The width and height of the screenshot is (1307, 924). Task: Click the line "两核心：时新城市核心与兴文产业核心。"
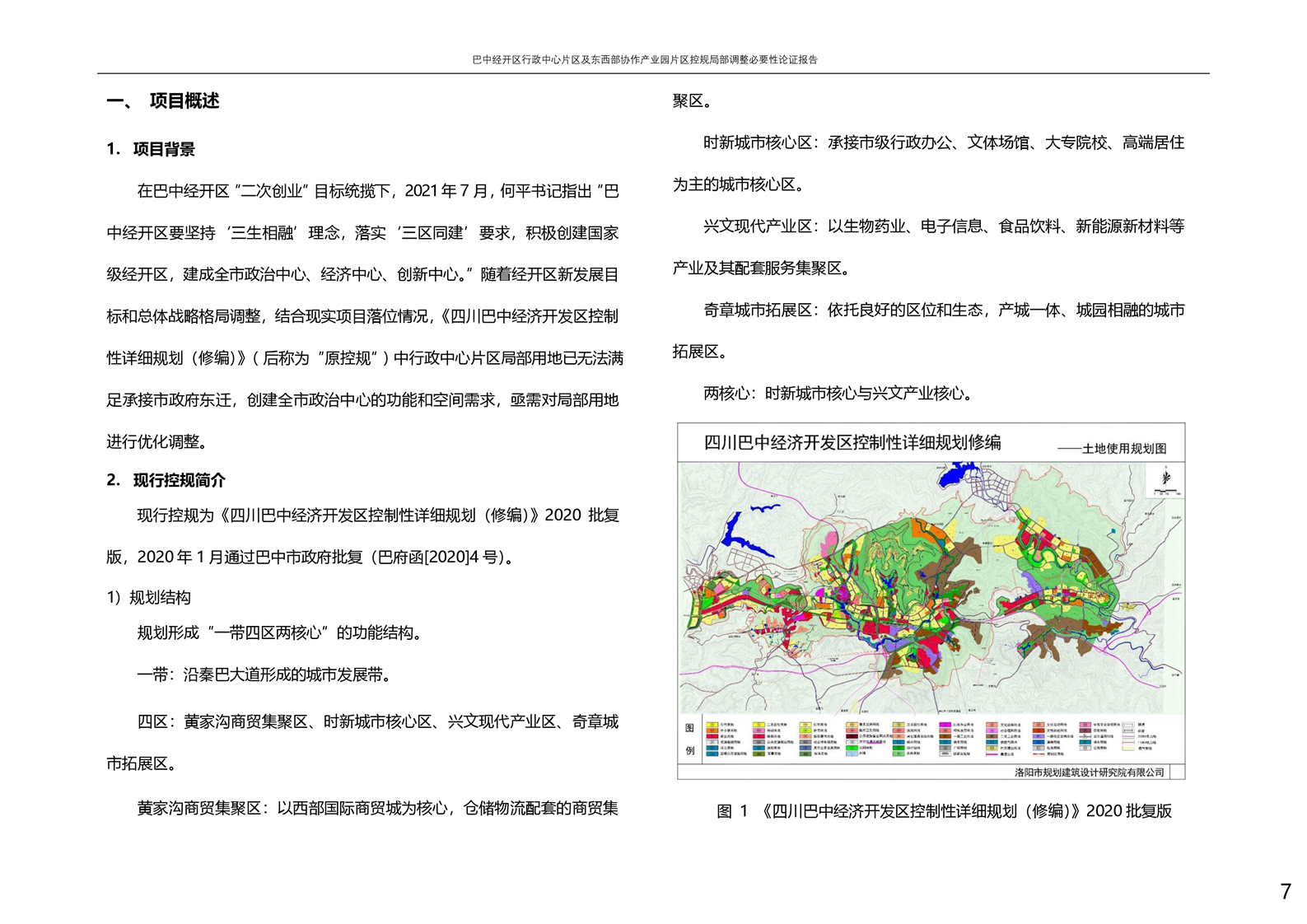tap(840, 394)
